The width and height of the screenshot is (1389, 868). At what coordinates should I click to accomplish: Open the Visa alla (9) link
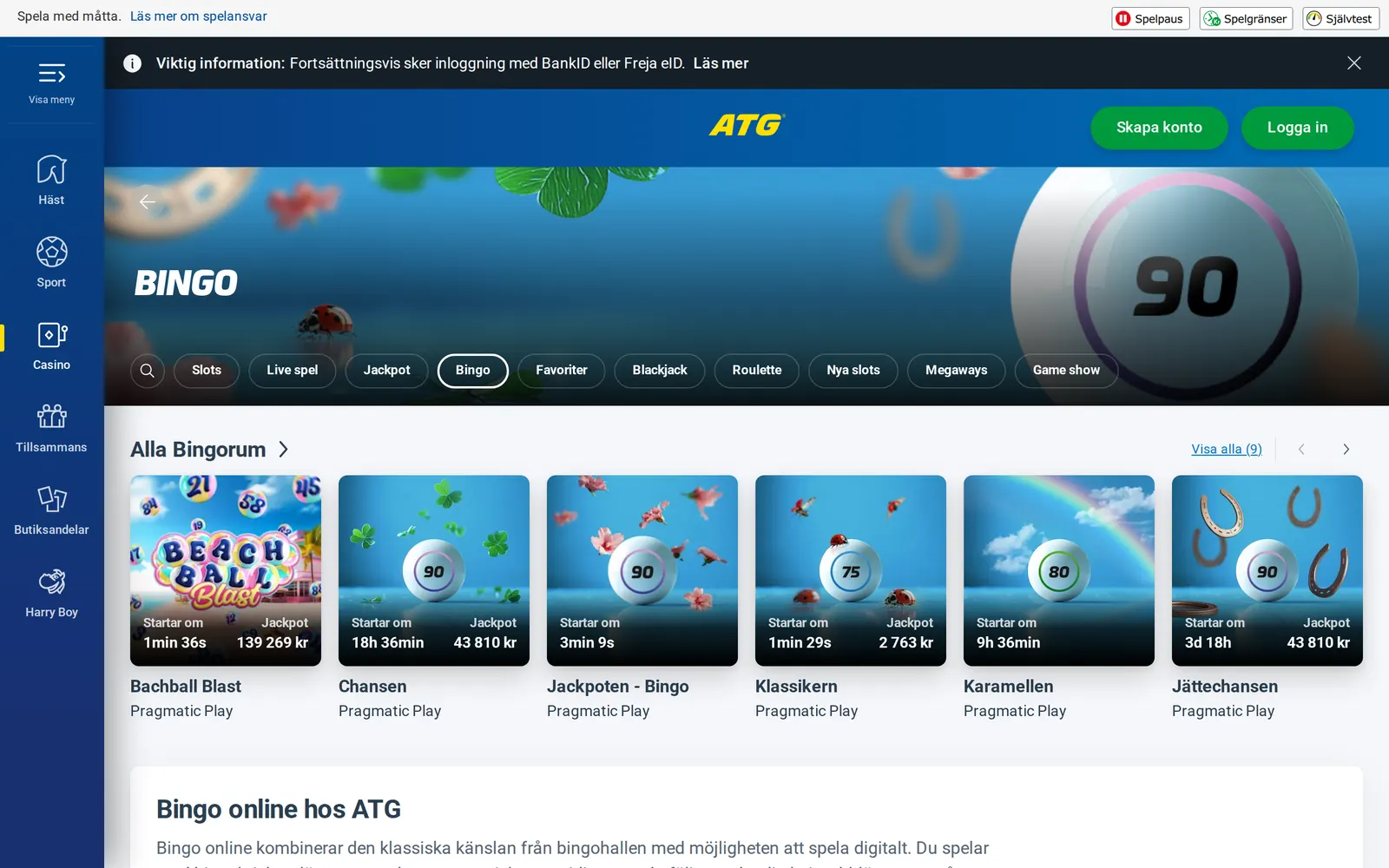[1227, 450]
